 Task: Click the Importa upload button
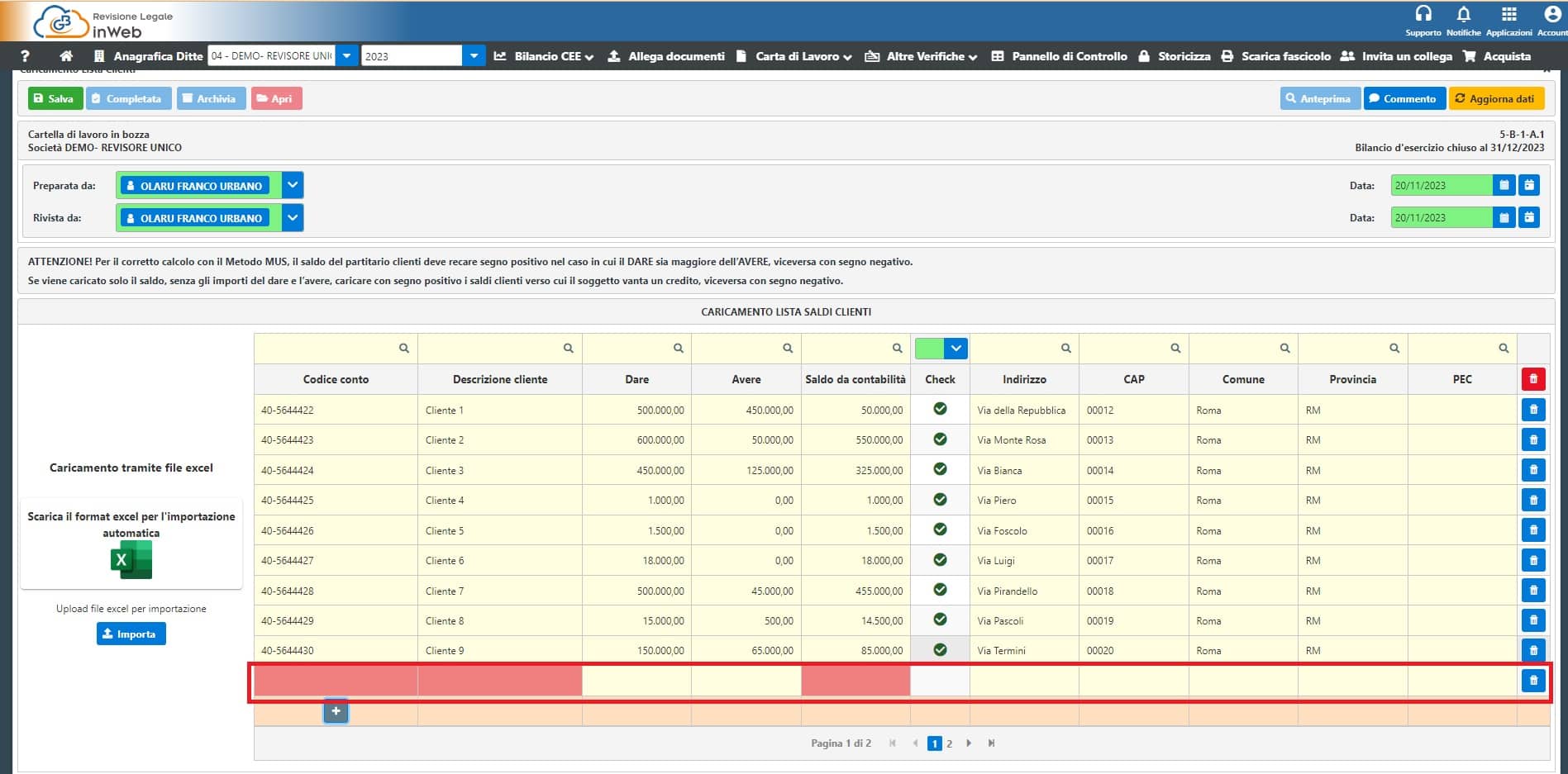pyautogui.click(x=131, y=634)
